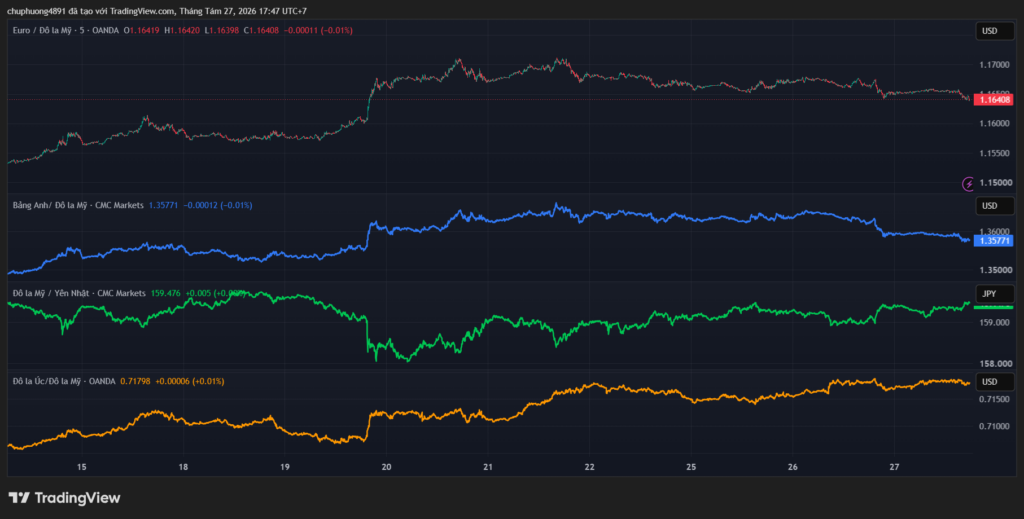Open USD currency selector in Đô la Úc pane

click(995, 381)
